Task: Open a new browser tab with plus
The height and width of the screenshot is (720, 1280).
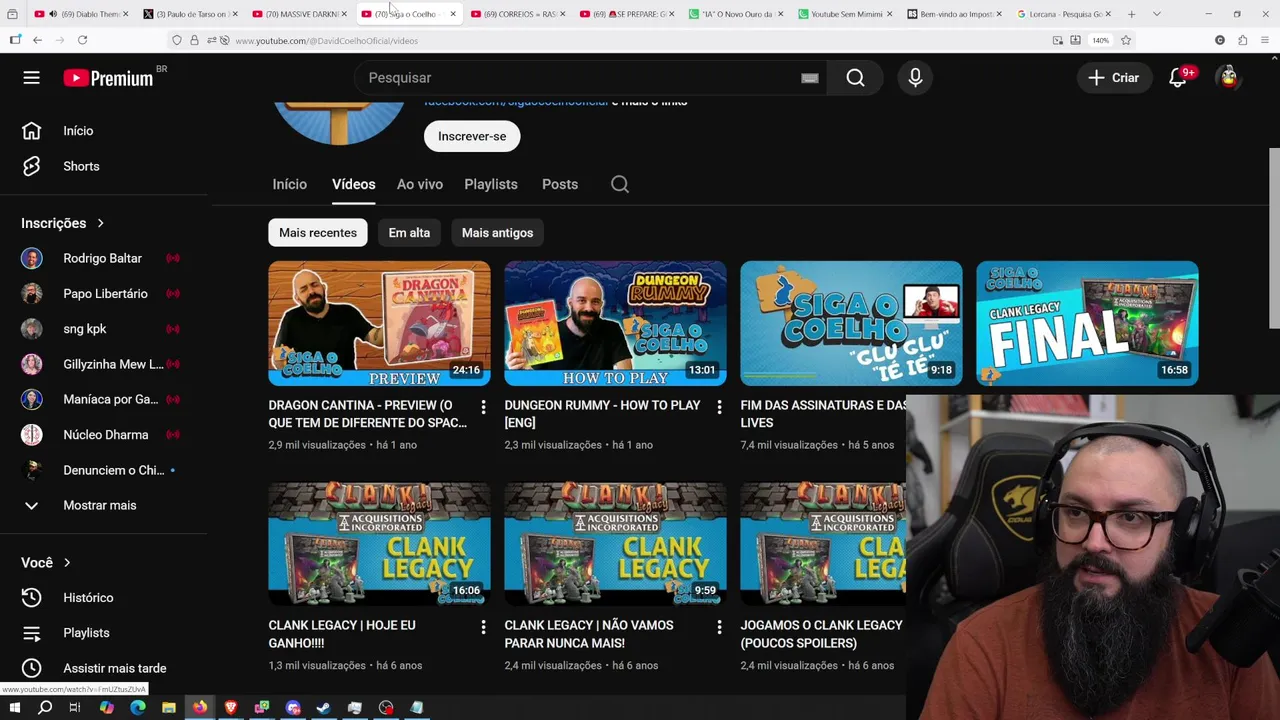Action: click(x=1131, y=14)
